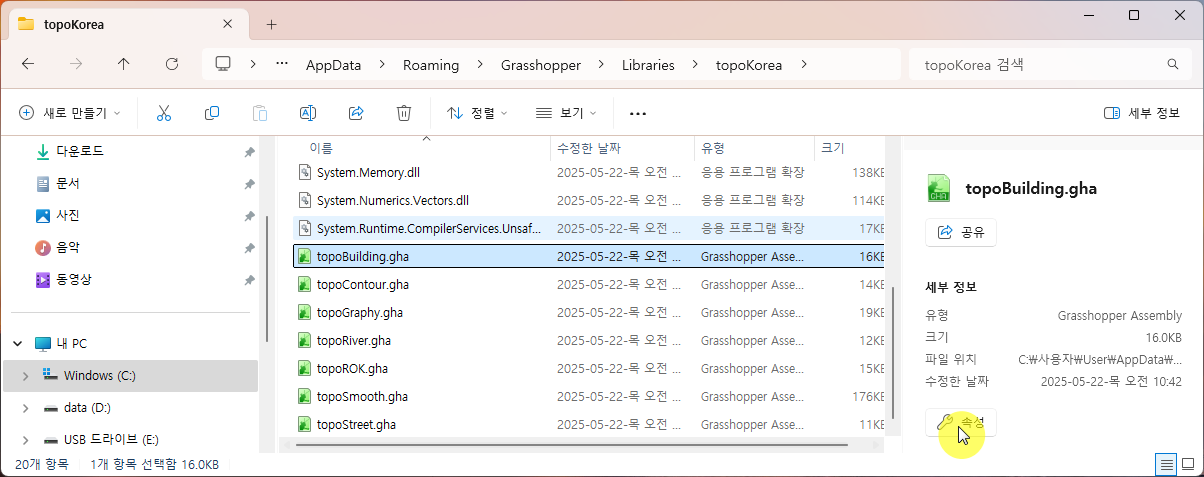The image size is (1204, 477).
Task: Go up one folder level
Action: pyautogui.click(x=124, y=64)
